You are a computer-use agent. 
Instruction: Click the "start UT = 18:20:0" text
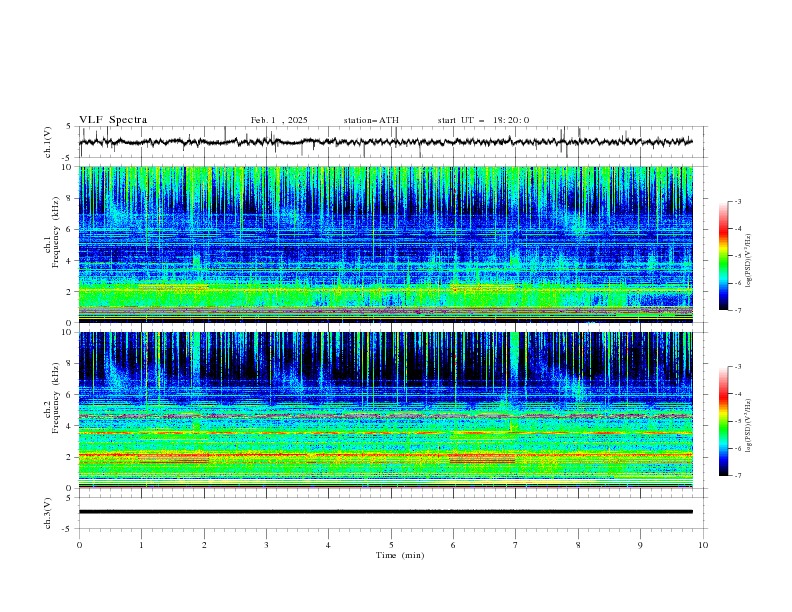pyautogui.click(x=483, y=120)
